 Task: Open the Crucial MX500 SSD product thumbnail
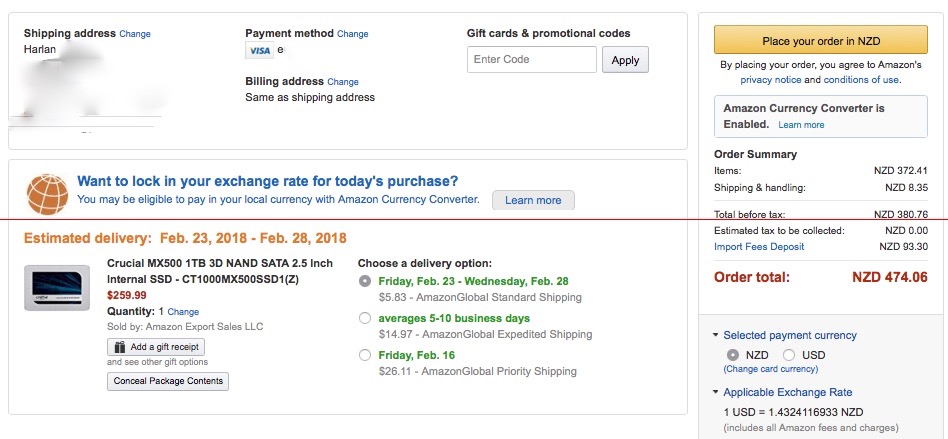(57, 288)
